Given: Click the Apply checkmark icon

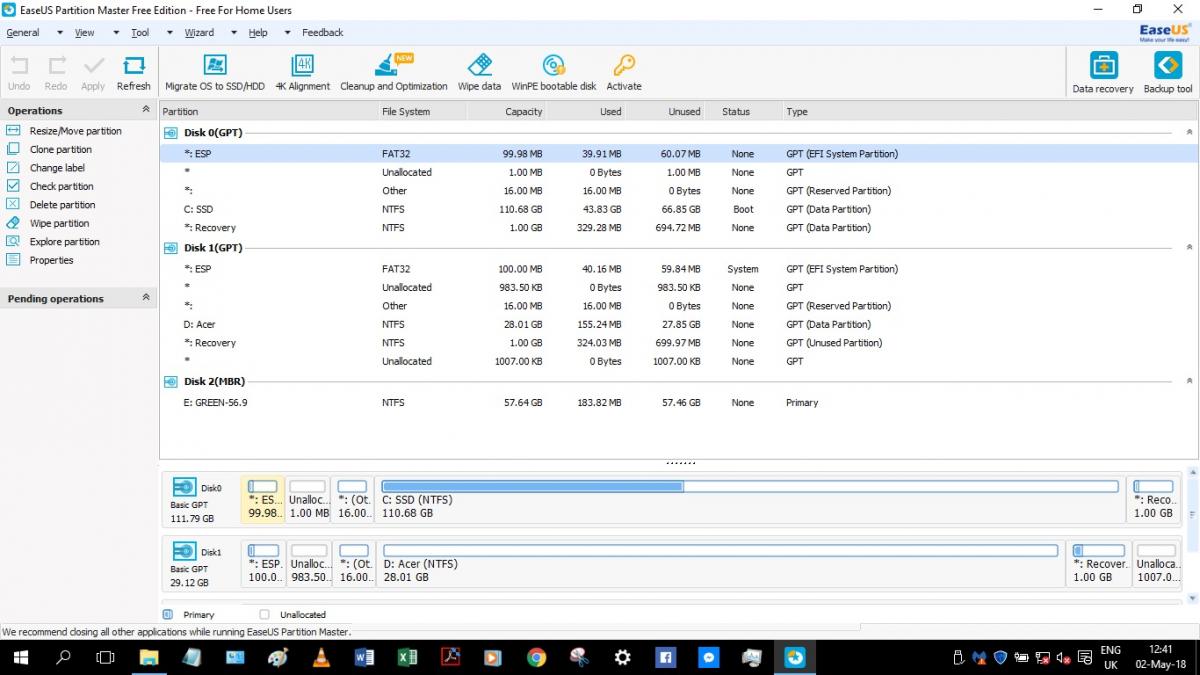Looking at the screenshot, I should [94, 66].
